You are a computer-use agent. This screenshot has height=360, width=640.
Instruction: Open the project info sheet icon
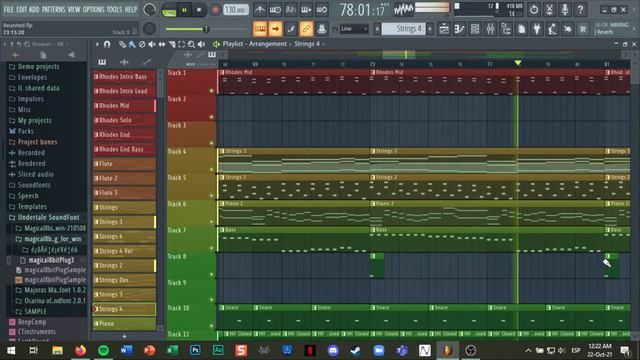click(522, 29)
